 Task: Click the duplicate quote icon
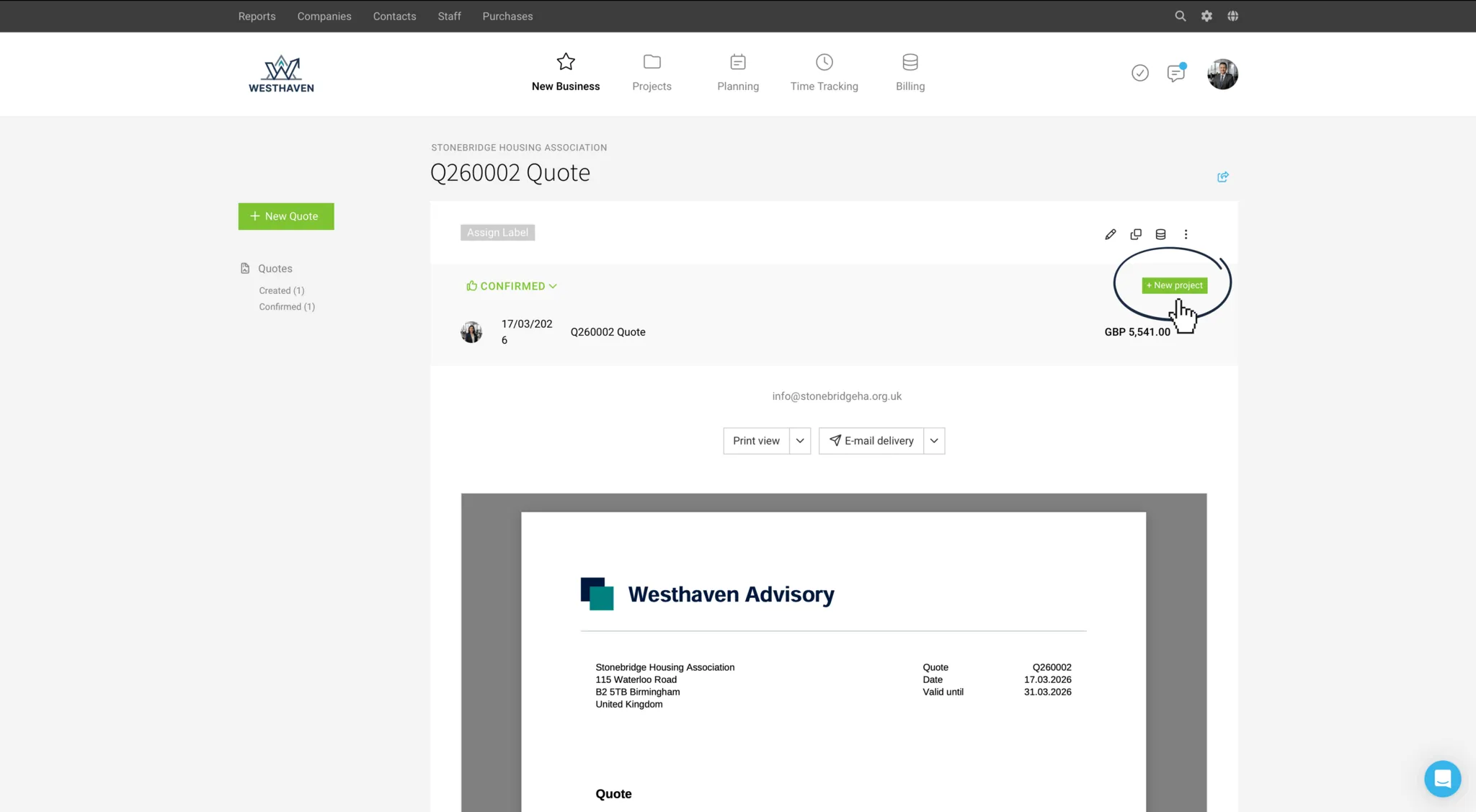(1136, 234)
